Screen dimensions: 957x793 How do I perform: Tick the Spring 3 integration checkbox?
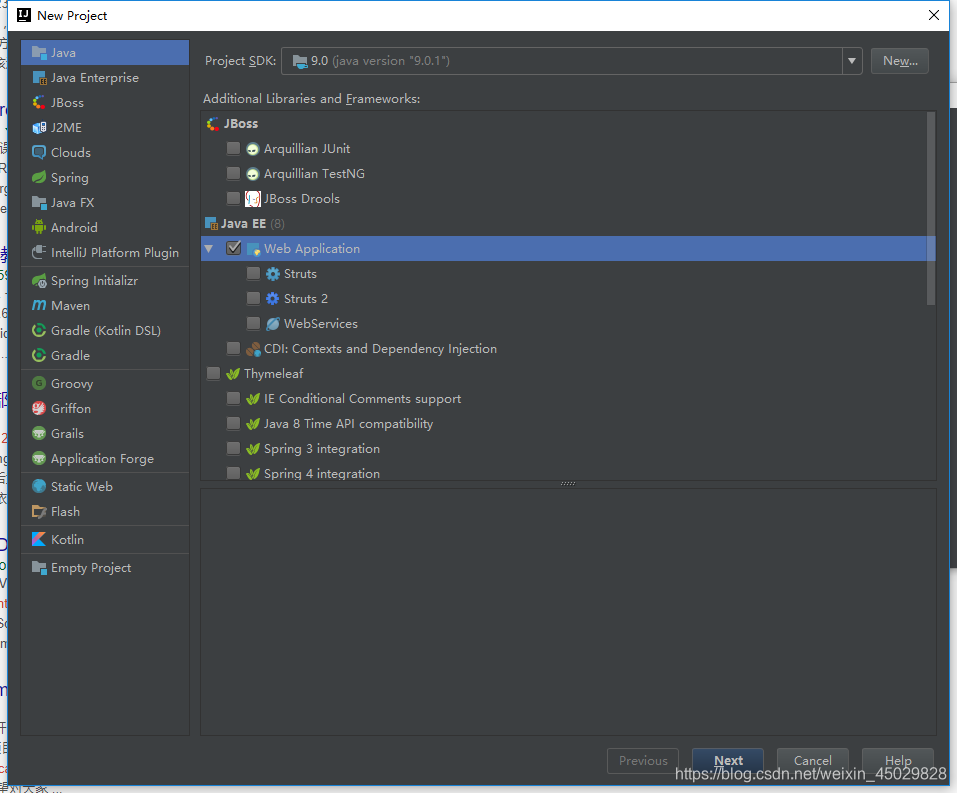point(233,449)
